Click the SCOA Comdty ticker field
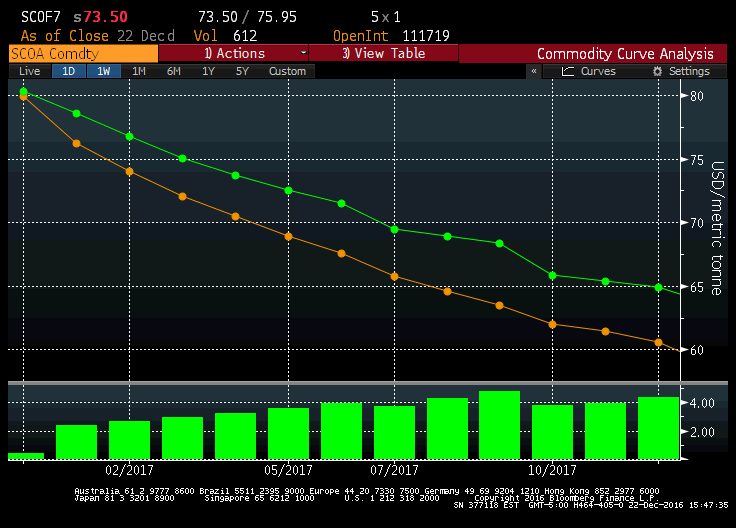The height and width of the screenshot is (528, 736). click(80, 54)
